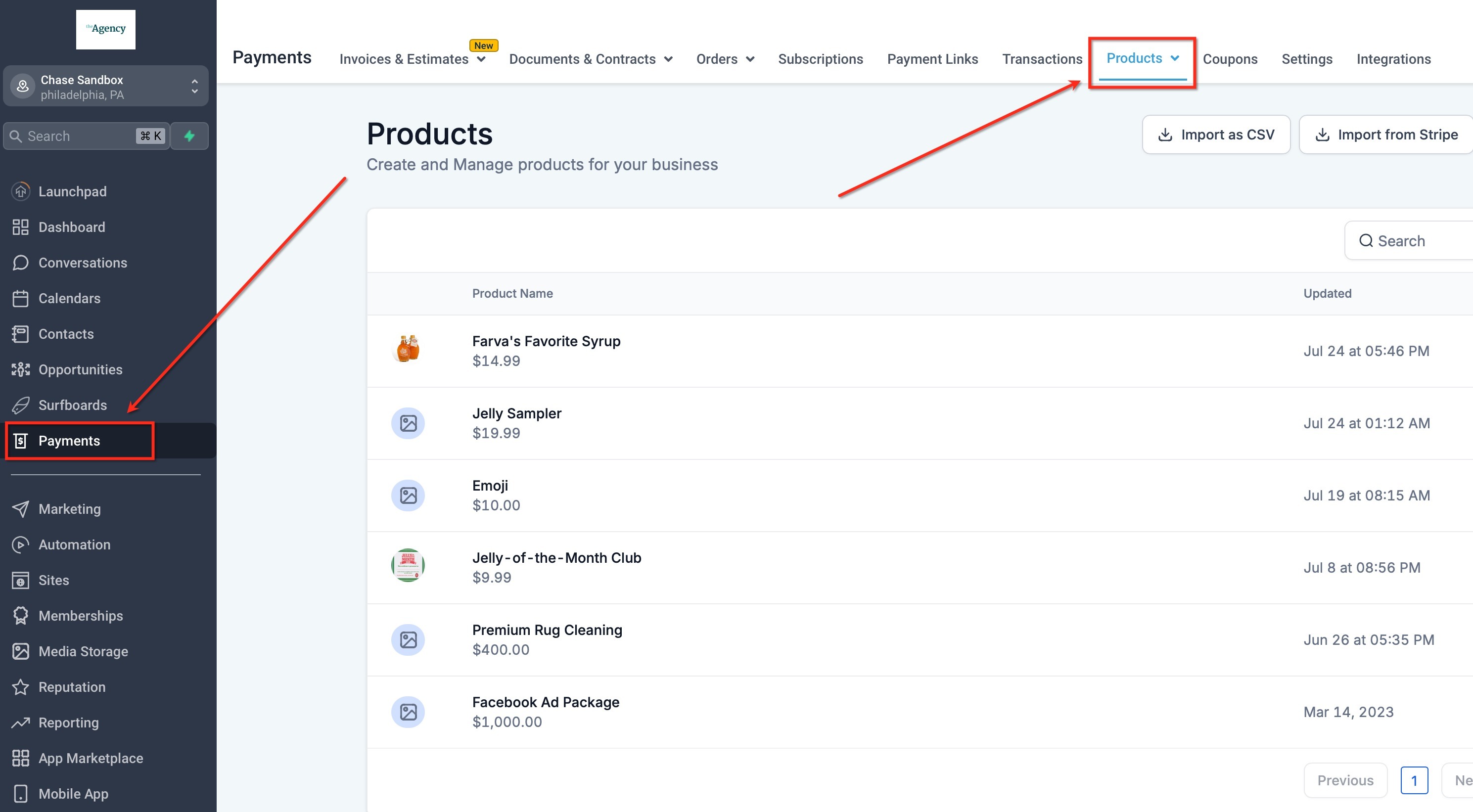Select page 1 in pagination

(1414, 780)
